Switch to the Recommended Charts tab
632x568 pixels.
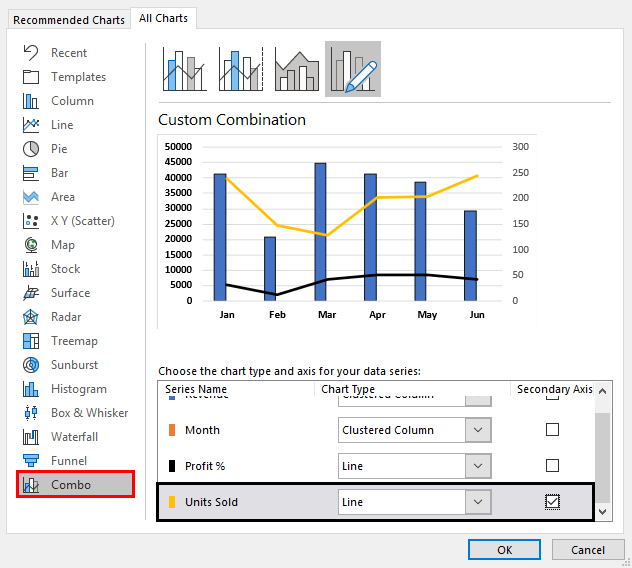(69, 20)
